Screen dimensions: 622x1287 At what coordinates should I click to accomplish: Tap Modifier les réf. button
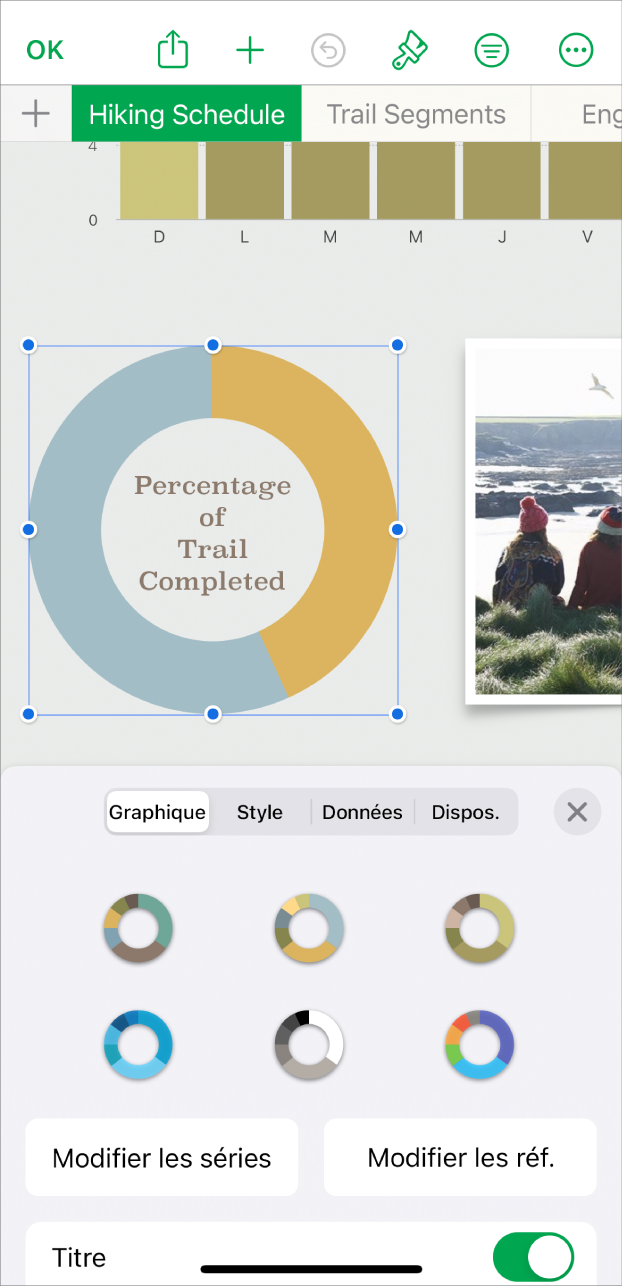pos(460,1158)
